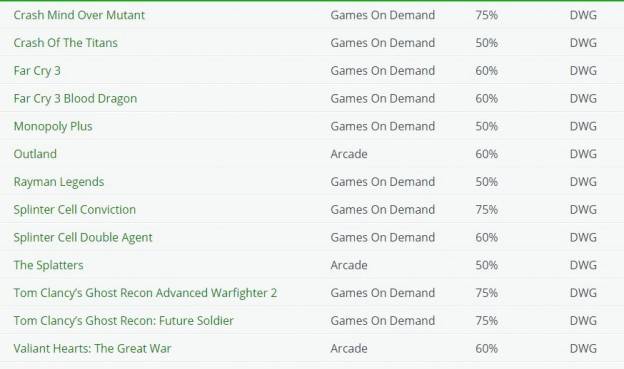Click Games On Demand in Monopoly Plus row
624x369 pixels.
pos(382,126)
